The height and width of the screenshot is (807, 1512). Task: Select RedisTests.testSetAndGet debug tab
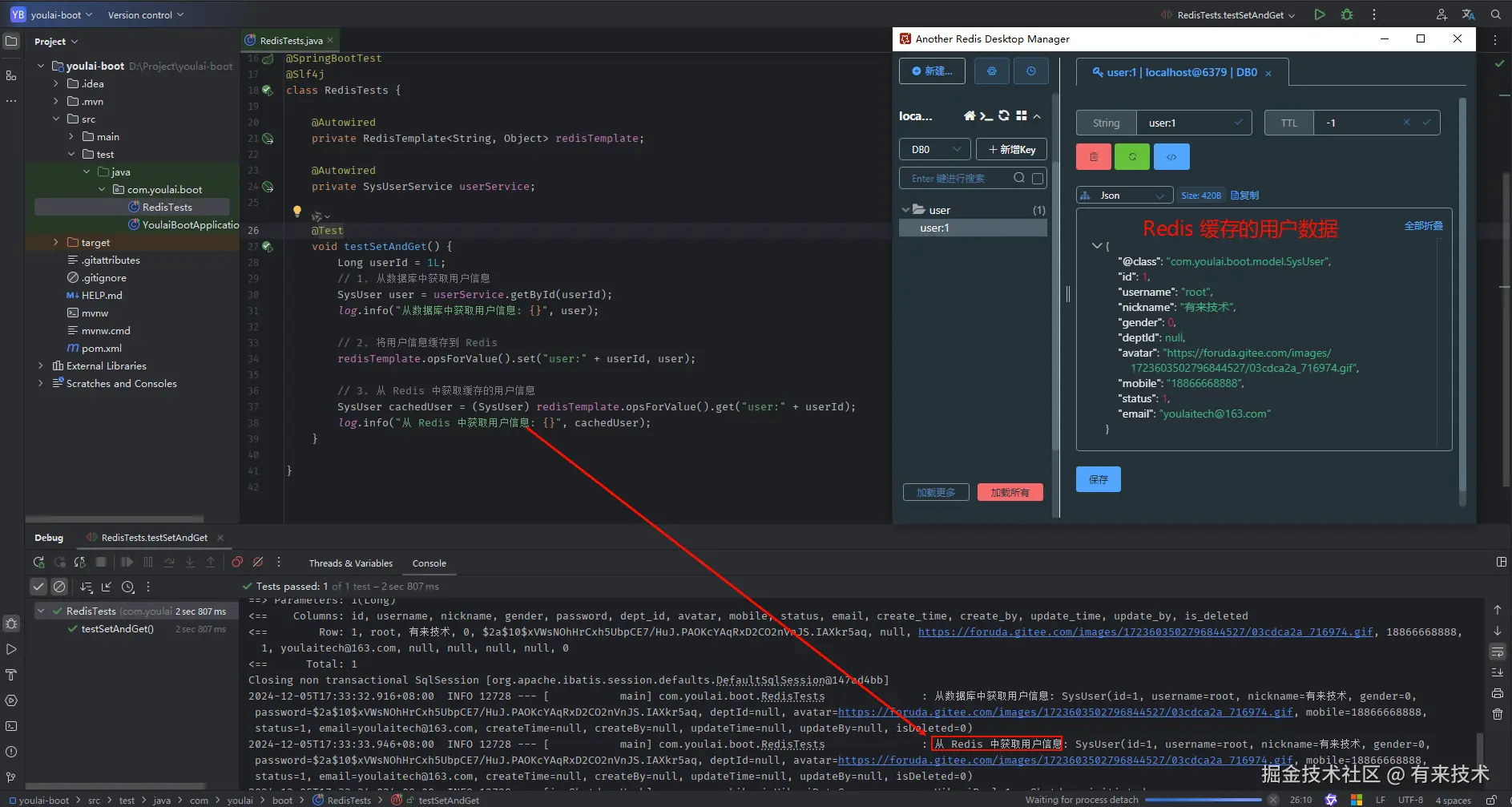click(155, 538)
